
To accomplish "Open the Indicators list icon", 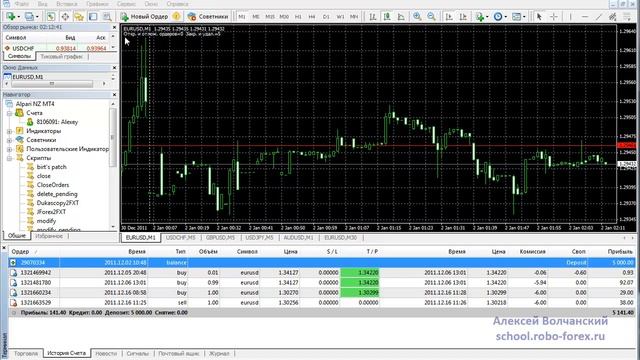I will [x=480, y=17].
